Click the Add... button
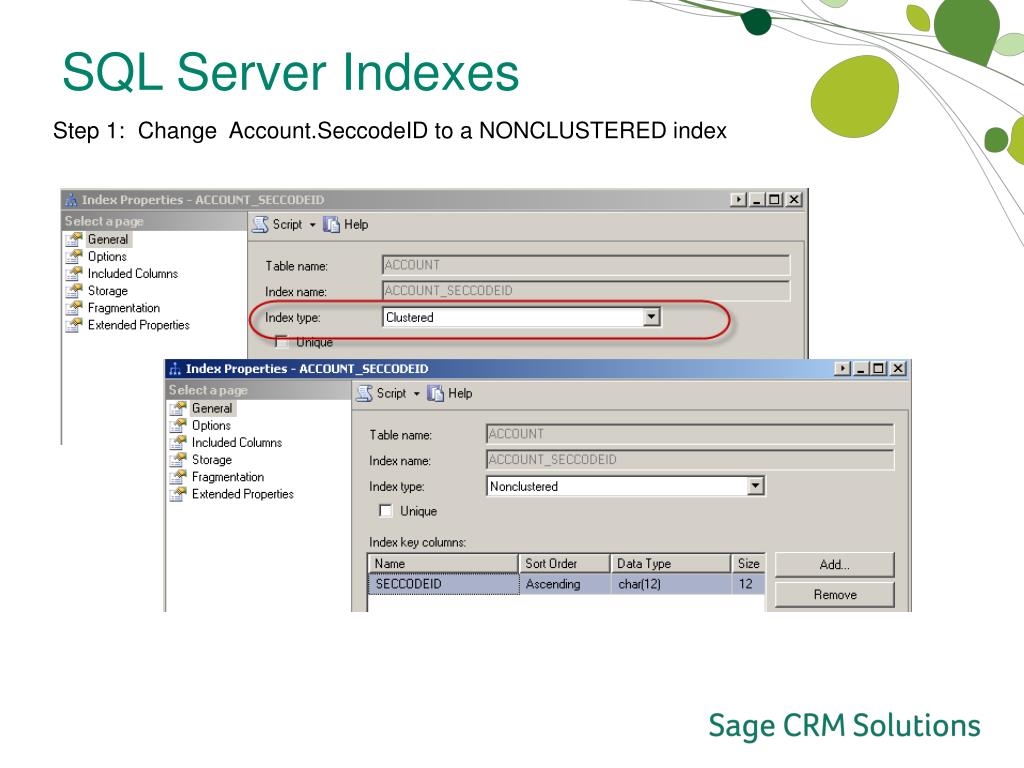 (834, 564)
